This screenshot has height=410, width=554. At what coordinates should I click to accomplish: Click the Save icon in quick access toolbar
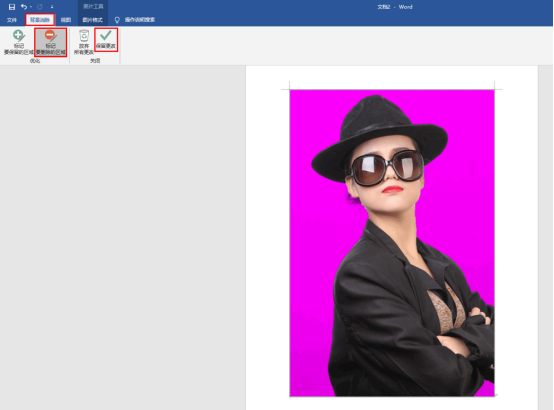(x=12, y=7)
